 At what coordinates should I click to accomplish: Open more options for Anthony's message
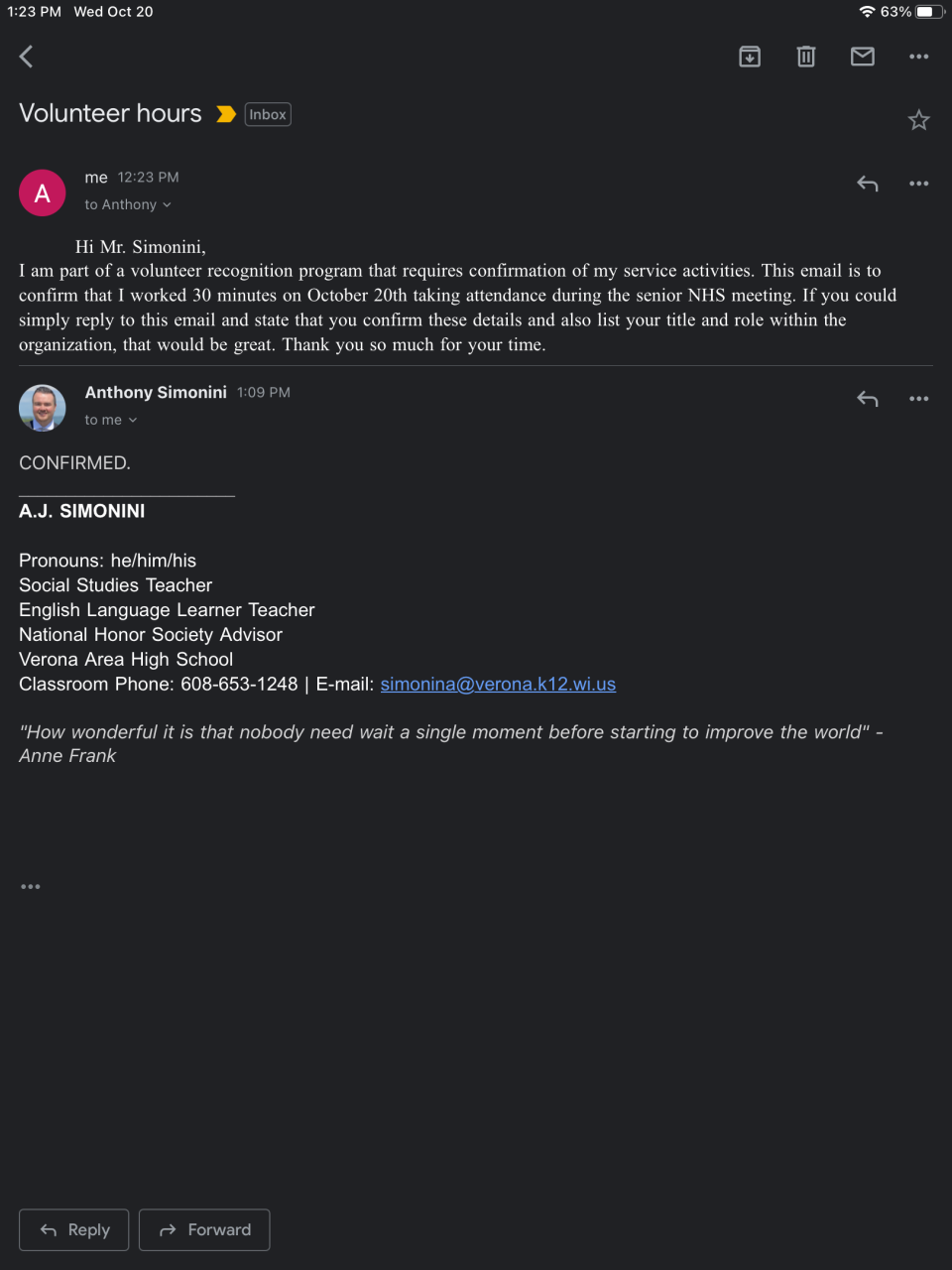919,399
